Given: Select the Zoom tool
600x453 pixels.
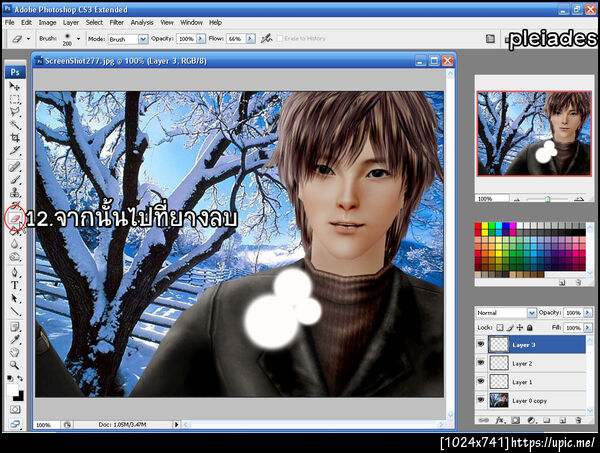Looking at the screenshot, I should [15, 365].
